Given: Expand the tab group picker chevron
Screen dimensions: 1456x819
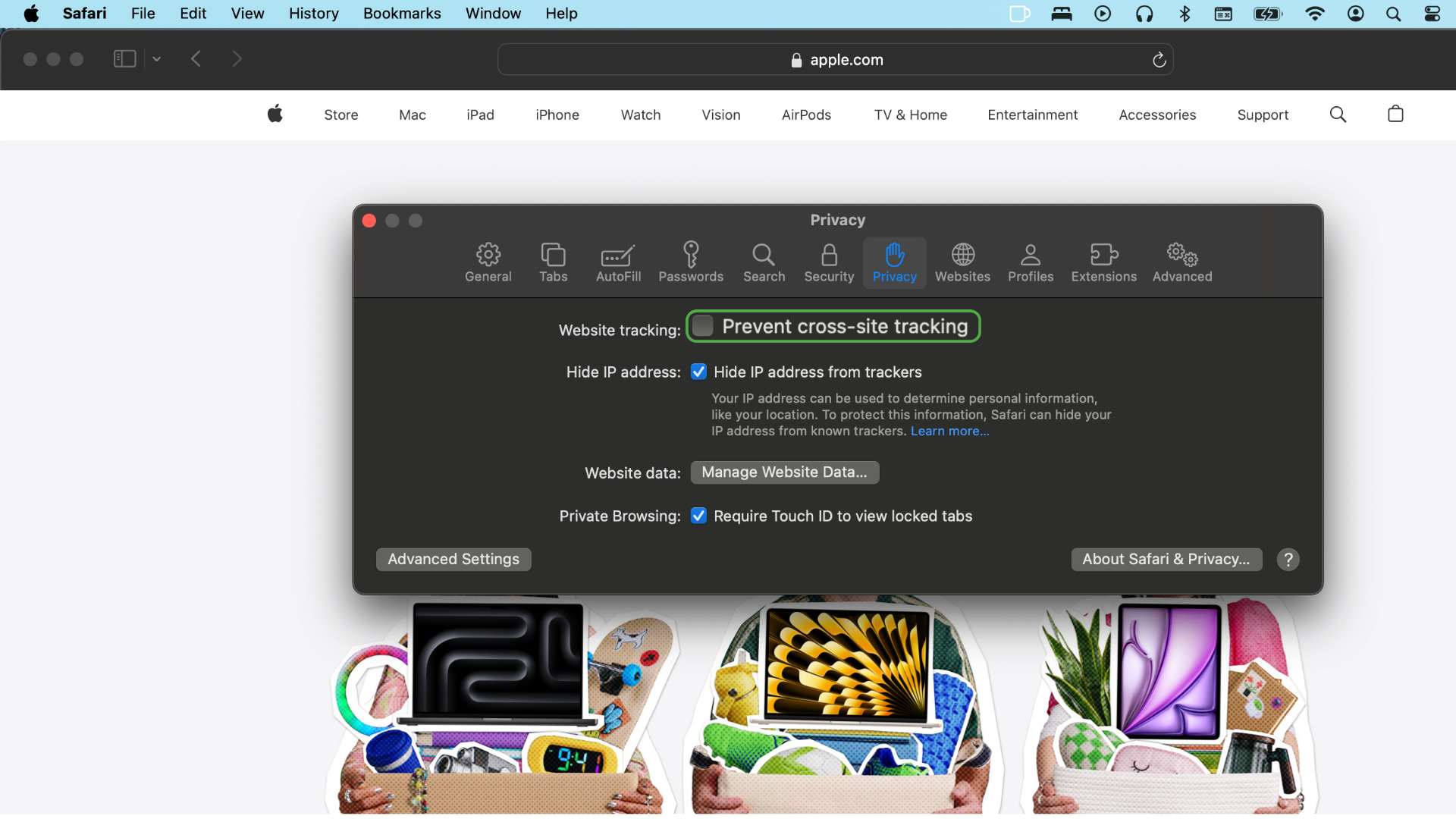Looking at the screenshot, I should (x=156, y=59).
